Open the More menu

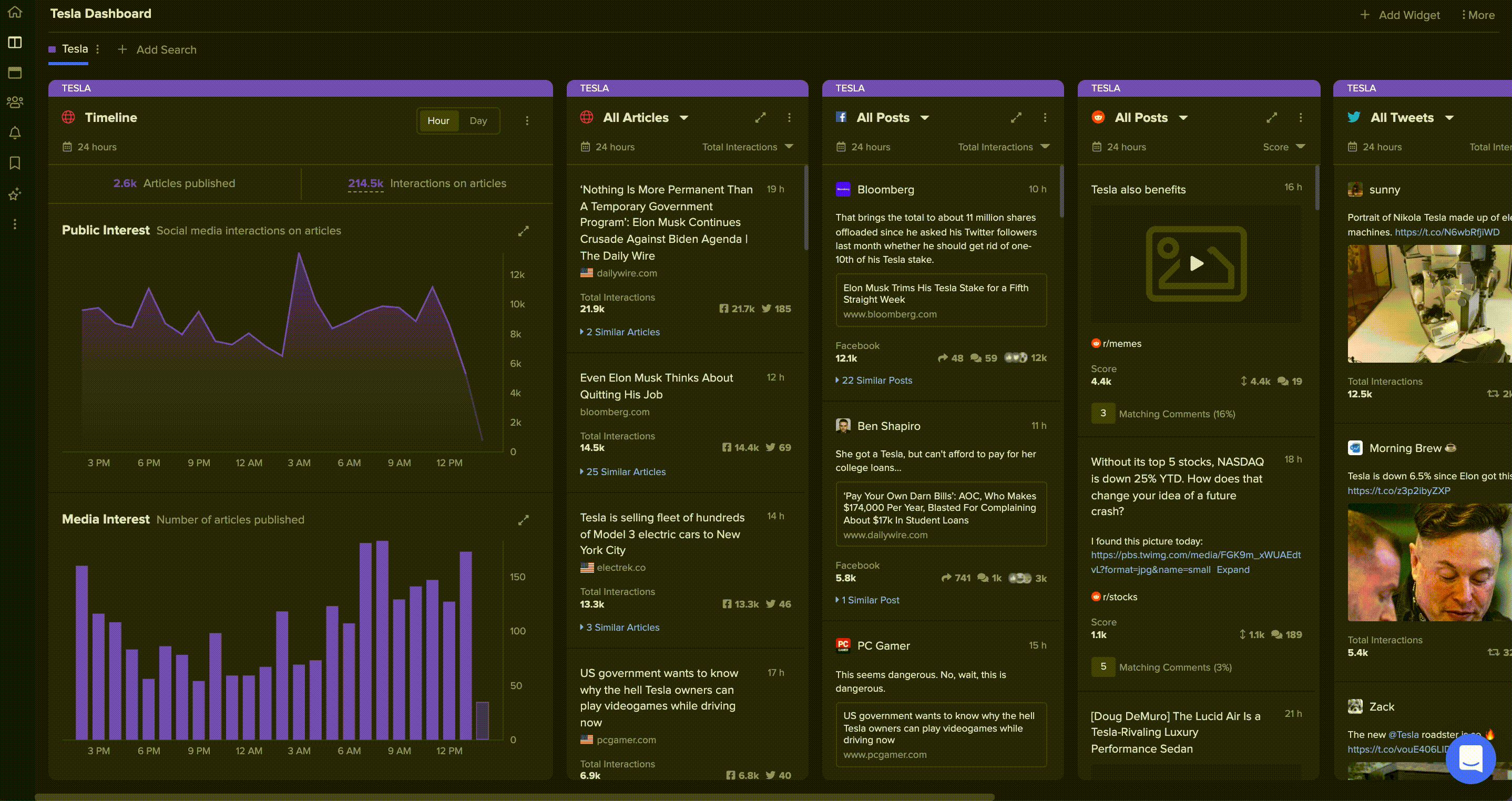click(x=1477, y=15)
